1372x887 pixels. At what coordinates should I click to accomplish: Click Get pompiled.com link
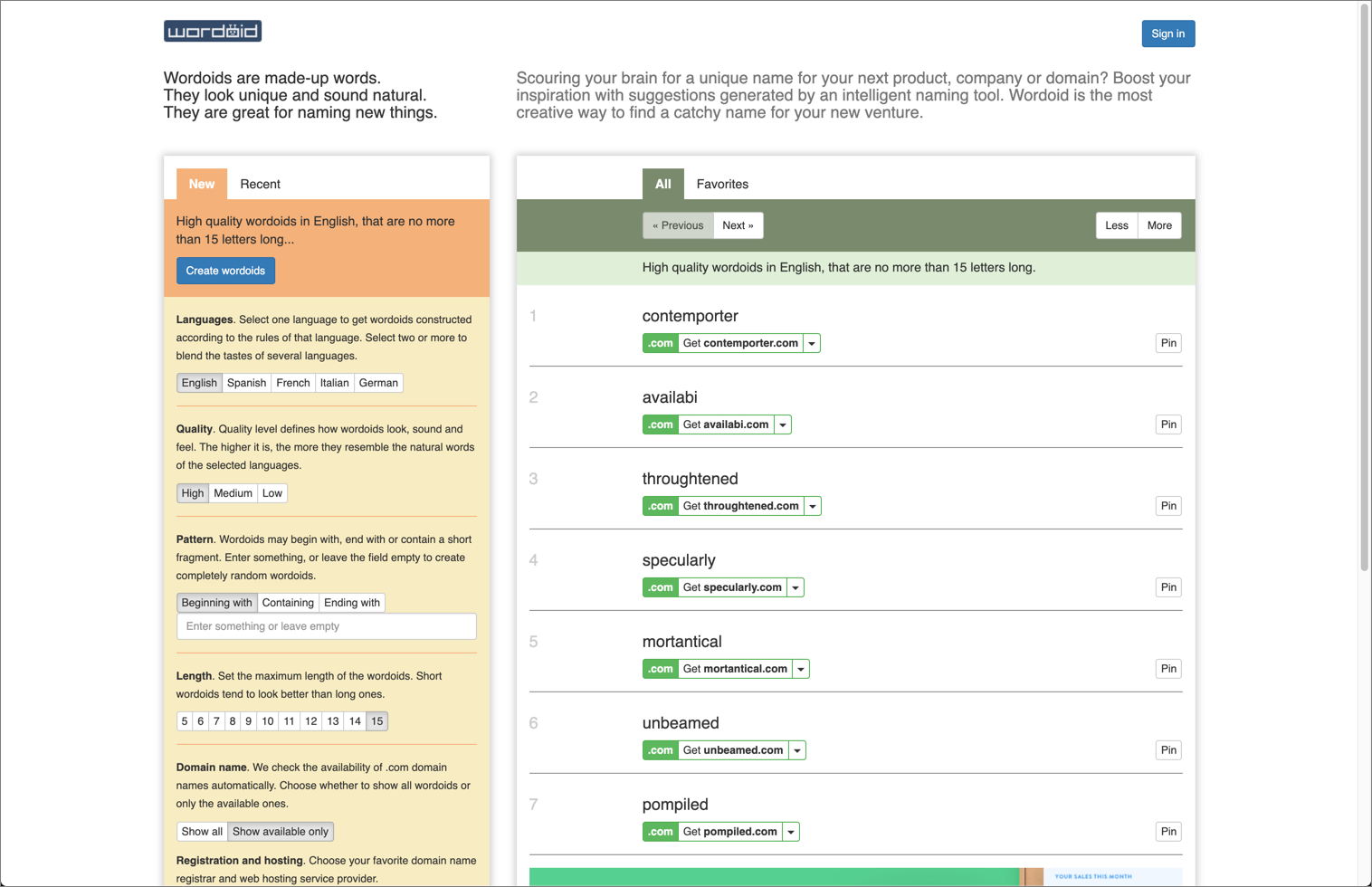coord(730,832)
